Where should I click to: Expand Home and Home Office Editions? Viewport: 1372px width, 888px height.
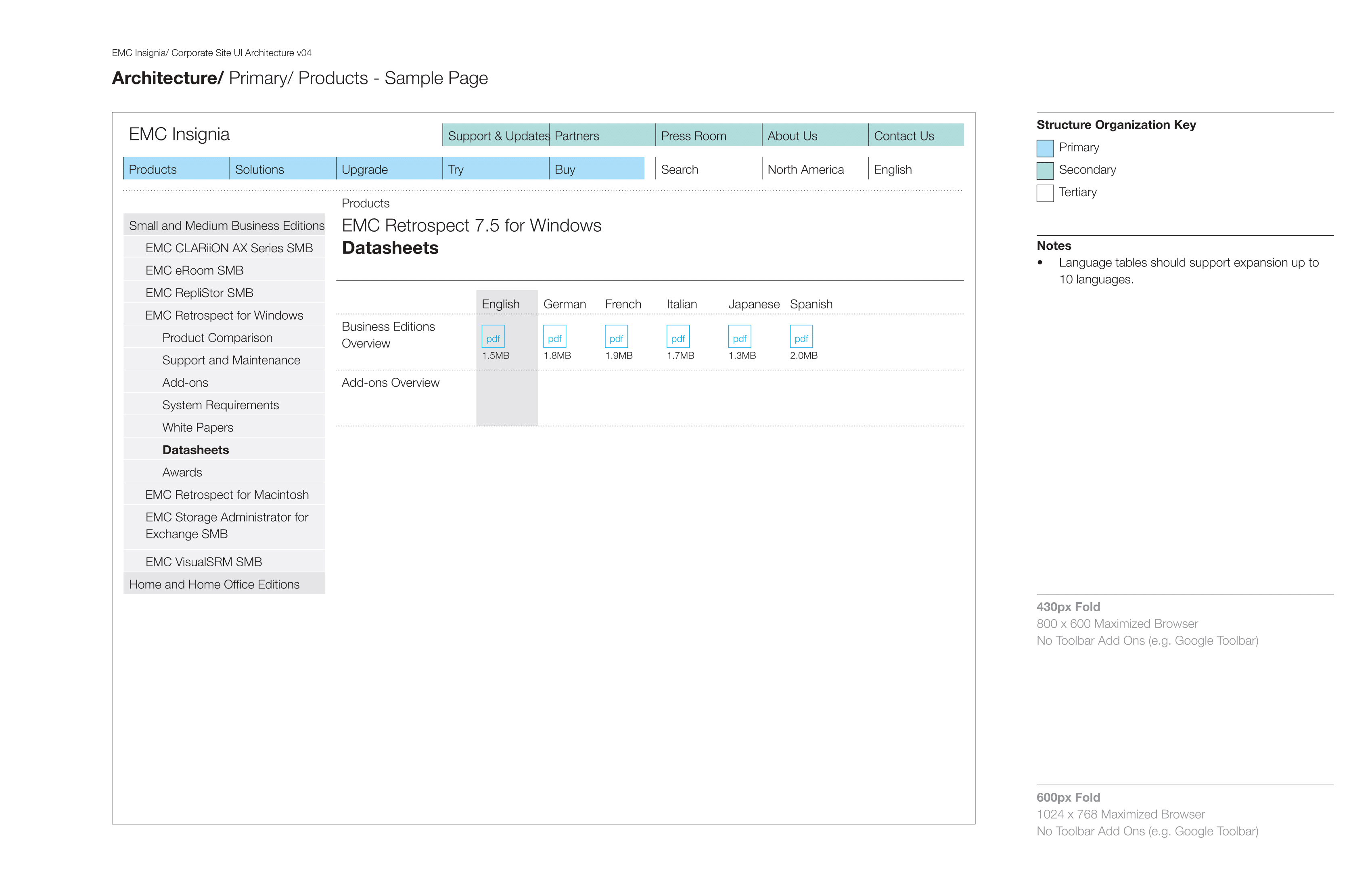click(x=224, y=584)
